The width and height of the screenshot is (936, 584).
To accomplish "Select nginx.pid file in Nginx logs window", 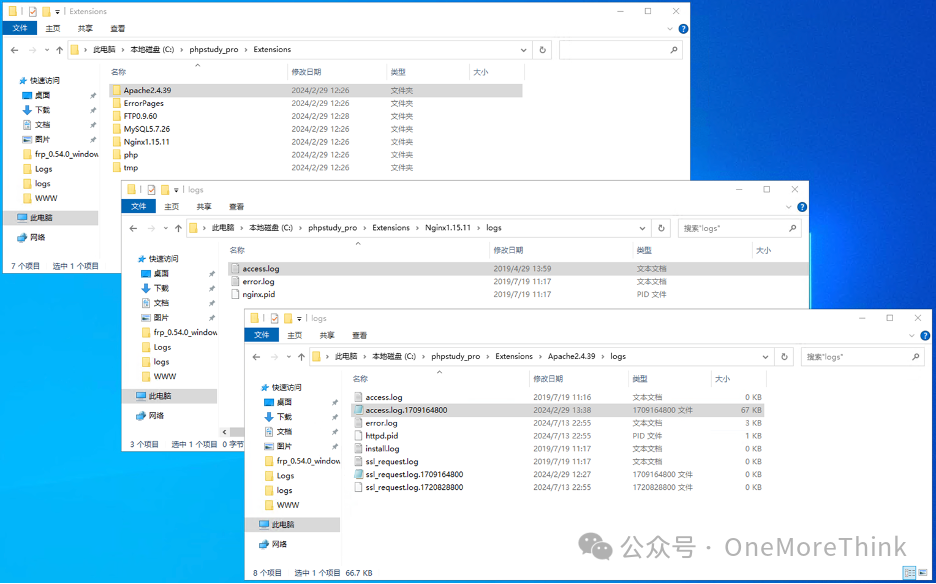I will [258, 294].
